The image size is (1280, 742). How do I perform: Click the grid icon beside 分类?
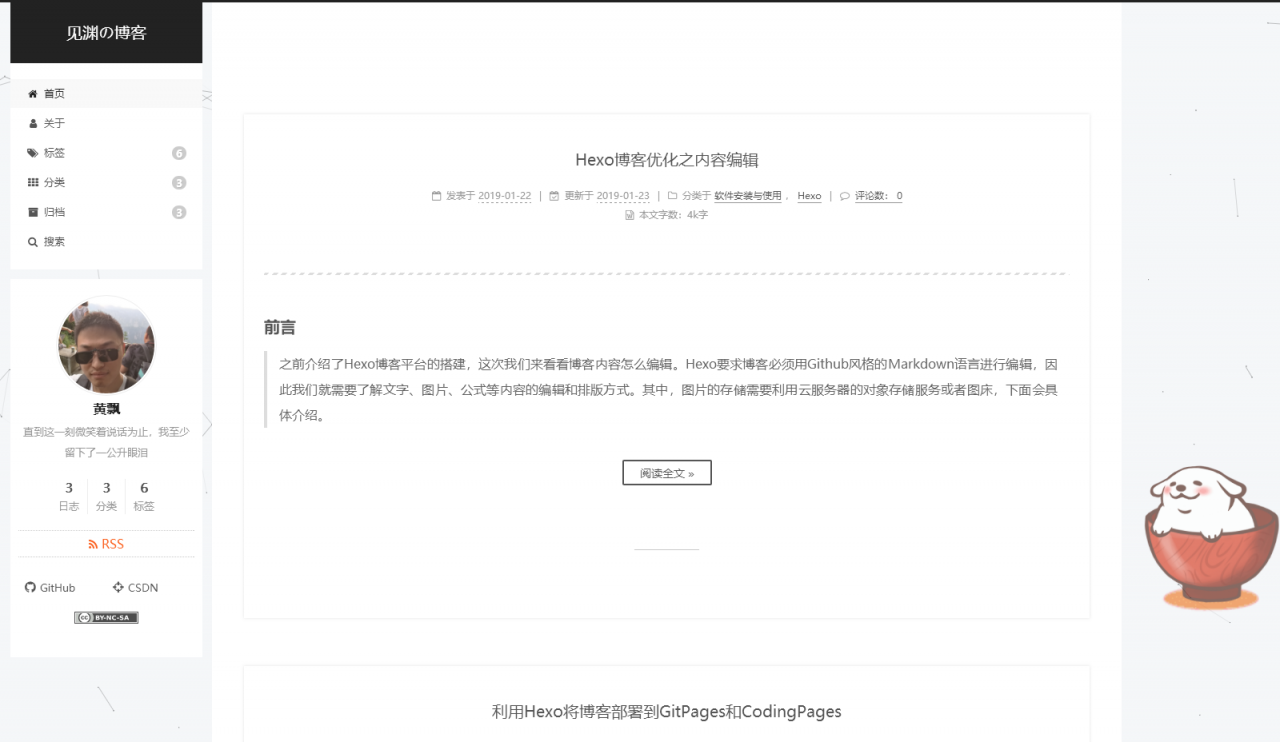click(33, 183)
